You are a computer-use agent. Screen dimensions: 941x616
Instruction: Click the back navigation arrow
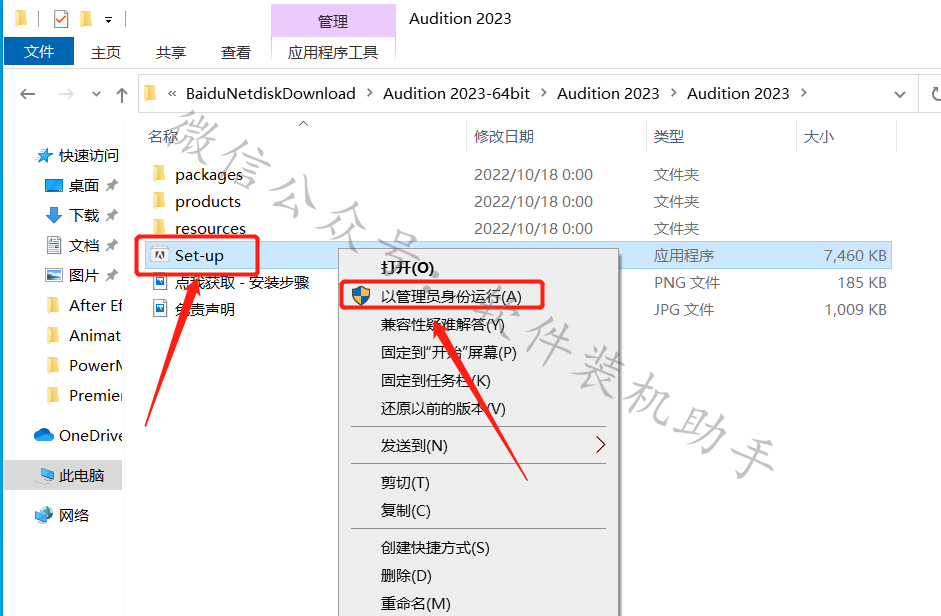click(x=28, y=94)
